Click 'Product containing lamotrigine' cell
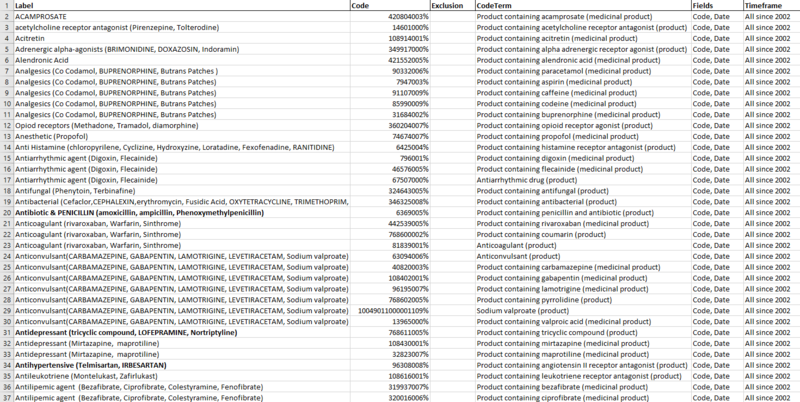Viewport: 800px width, 402px height. point(583,289)
